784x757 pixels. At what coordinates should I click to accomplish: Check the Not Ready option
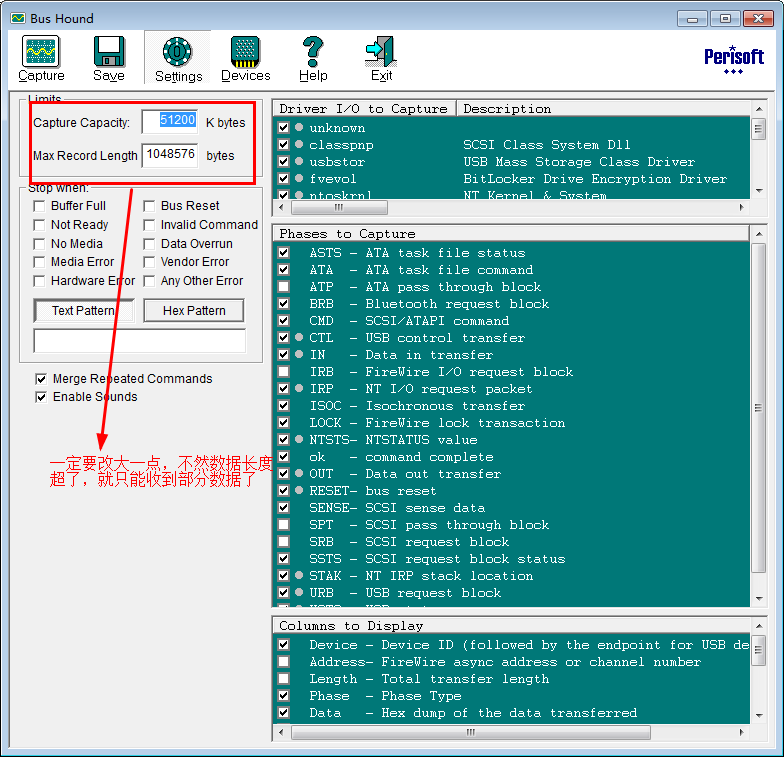[x=39, y=225]
